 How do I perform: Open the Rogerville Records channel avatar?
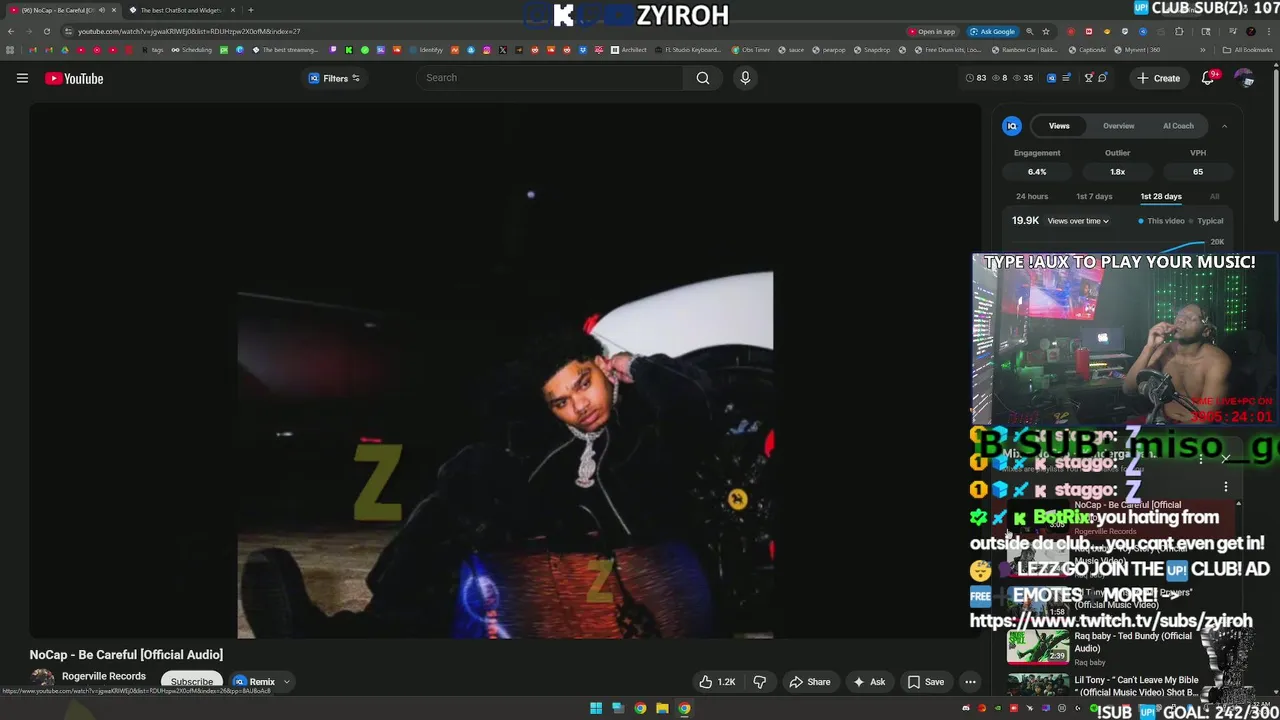pyautogui.click(x=42, y=680)
